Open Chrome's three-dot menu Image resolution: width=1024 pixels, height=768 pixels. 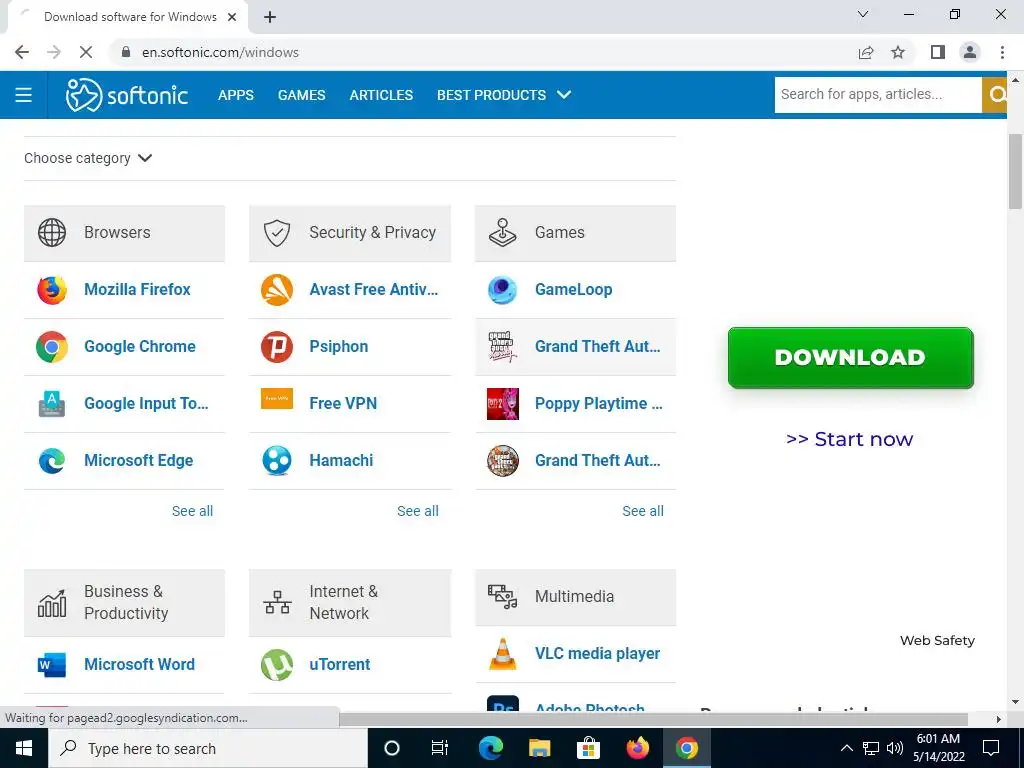pos(1002,52)
